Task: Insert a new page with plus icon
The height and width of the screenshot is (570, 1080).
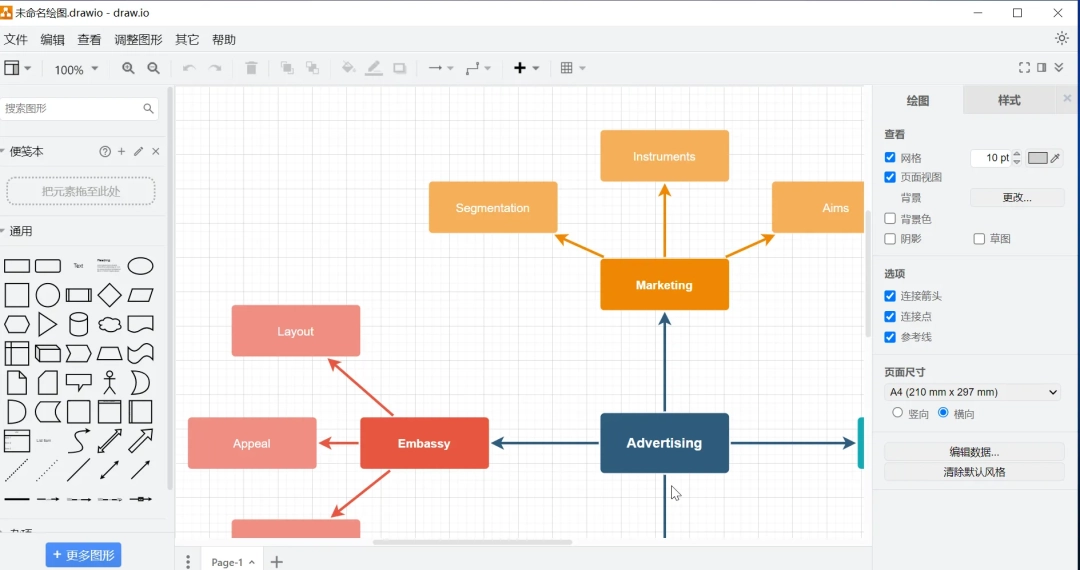Action: coord(276,562)
